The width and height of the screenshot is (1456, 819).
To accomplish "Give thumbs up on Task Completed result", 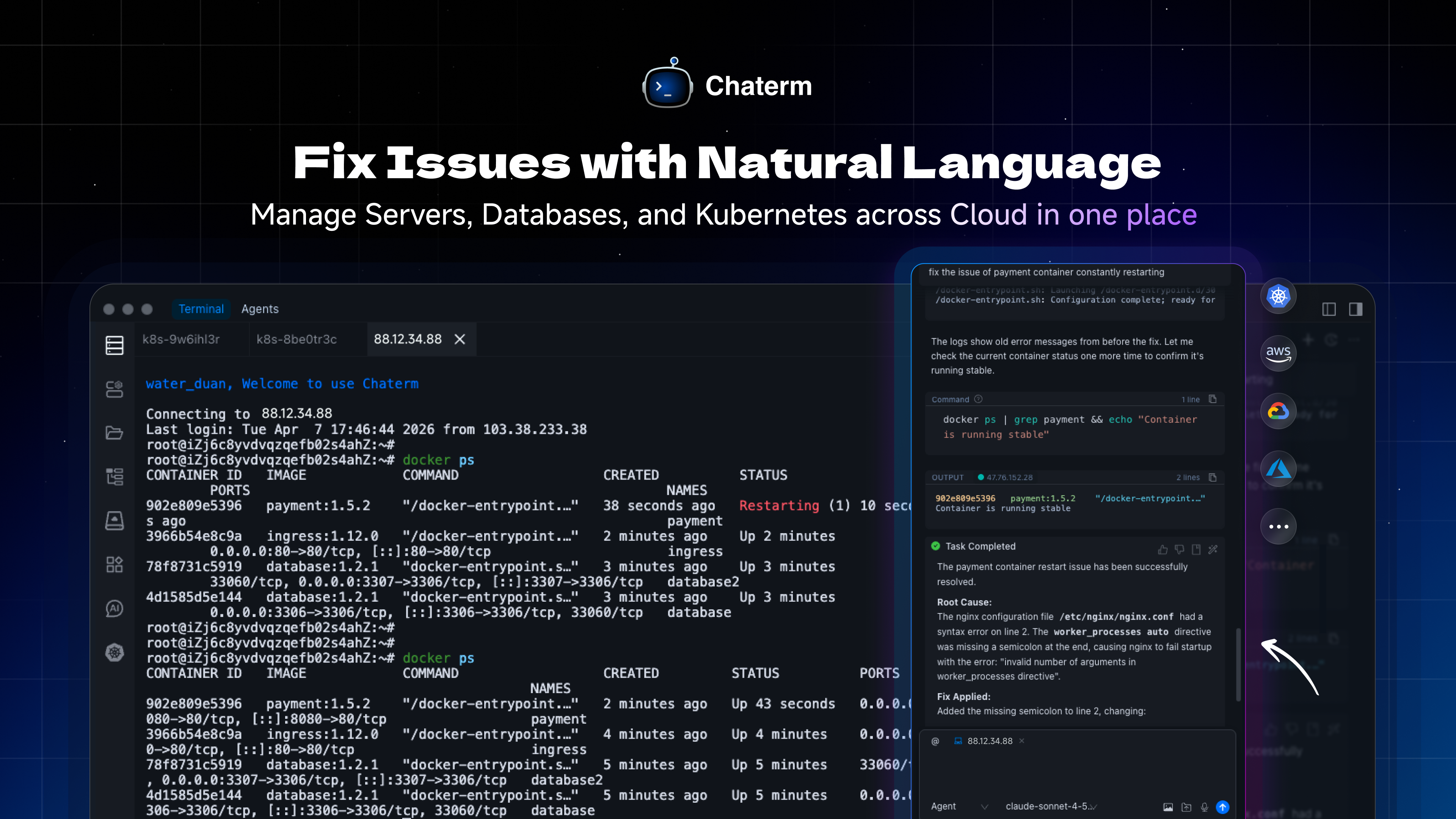I will [x=1162, y=550].
